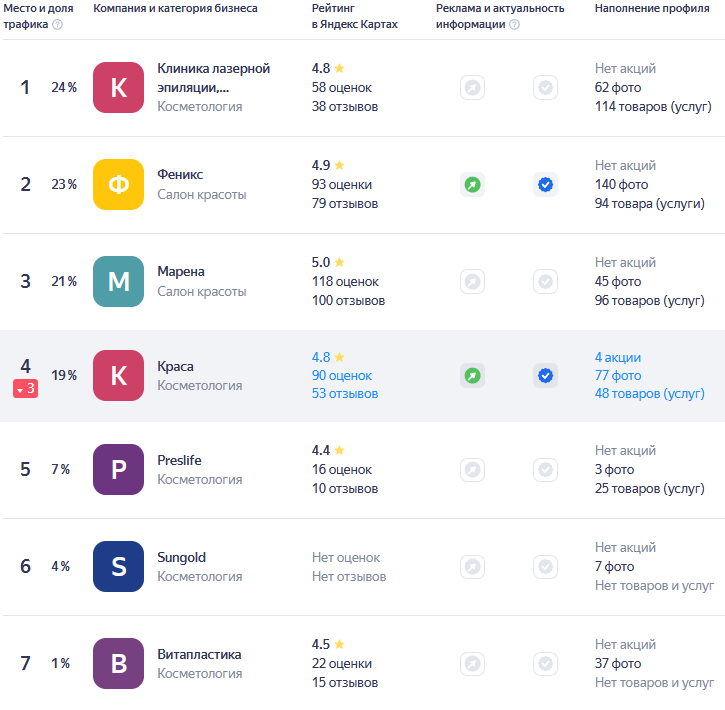Click the grey advertising icon for Клиника лазерной эпиляции
Screen dimensions: 725x710
(472, 87)
